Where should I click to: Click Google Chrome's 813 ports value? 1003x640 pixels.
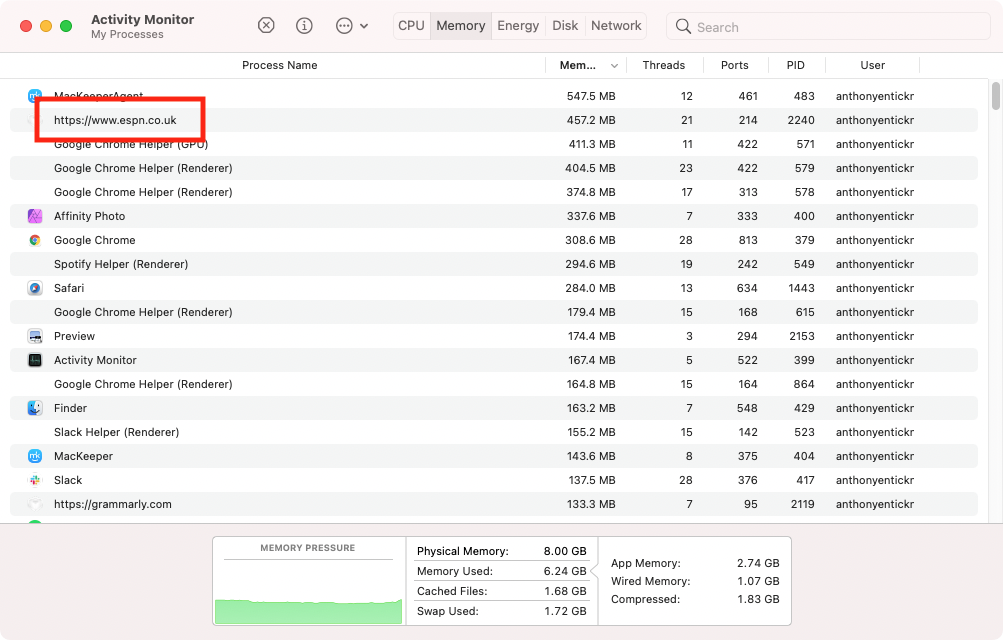747,240
